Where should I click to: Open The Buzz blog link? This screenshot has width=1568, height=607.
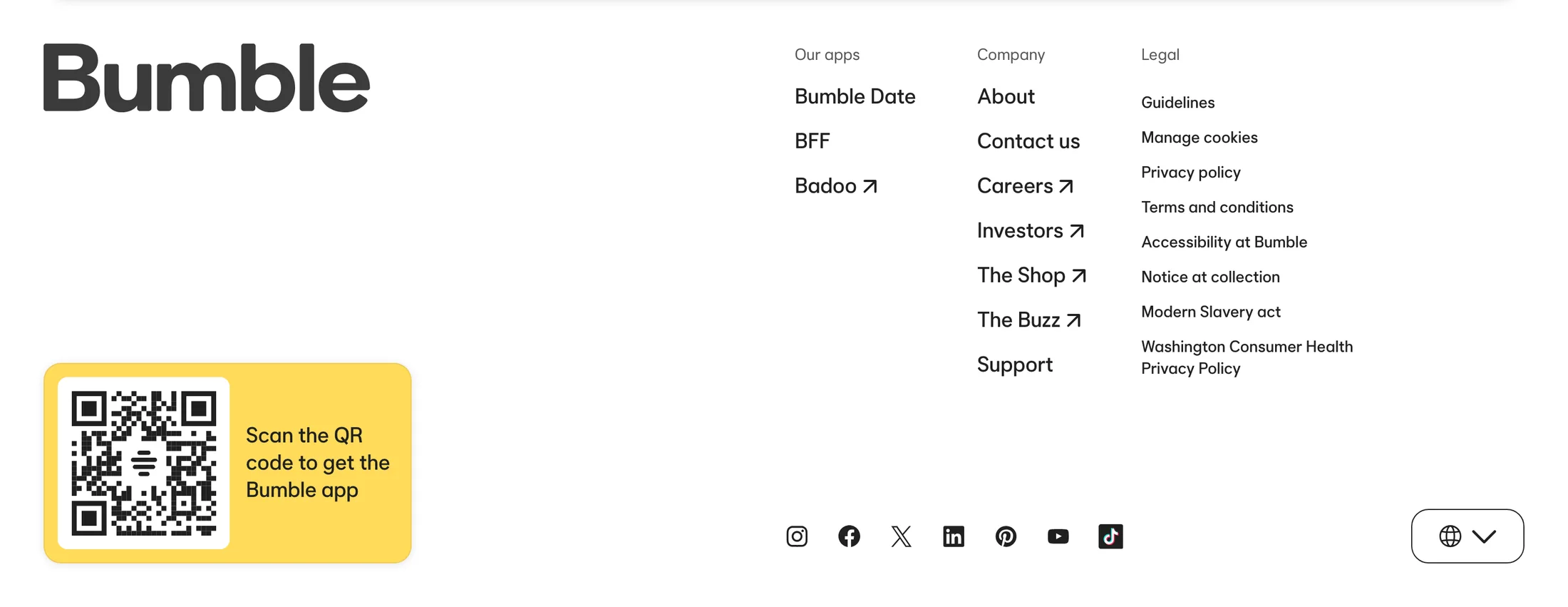pos(1029,320)
